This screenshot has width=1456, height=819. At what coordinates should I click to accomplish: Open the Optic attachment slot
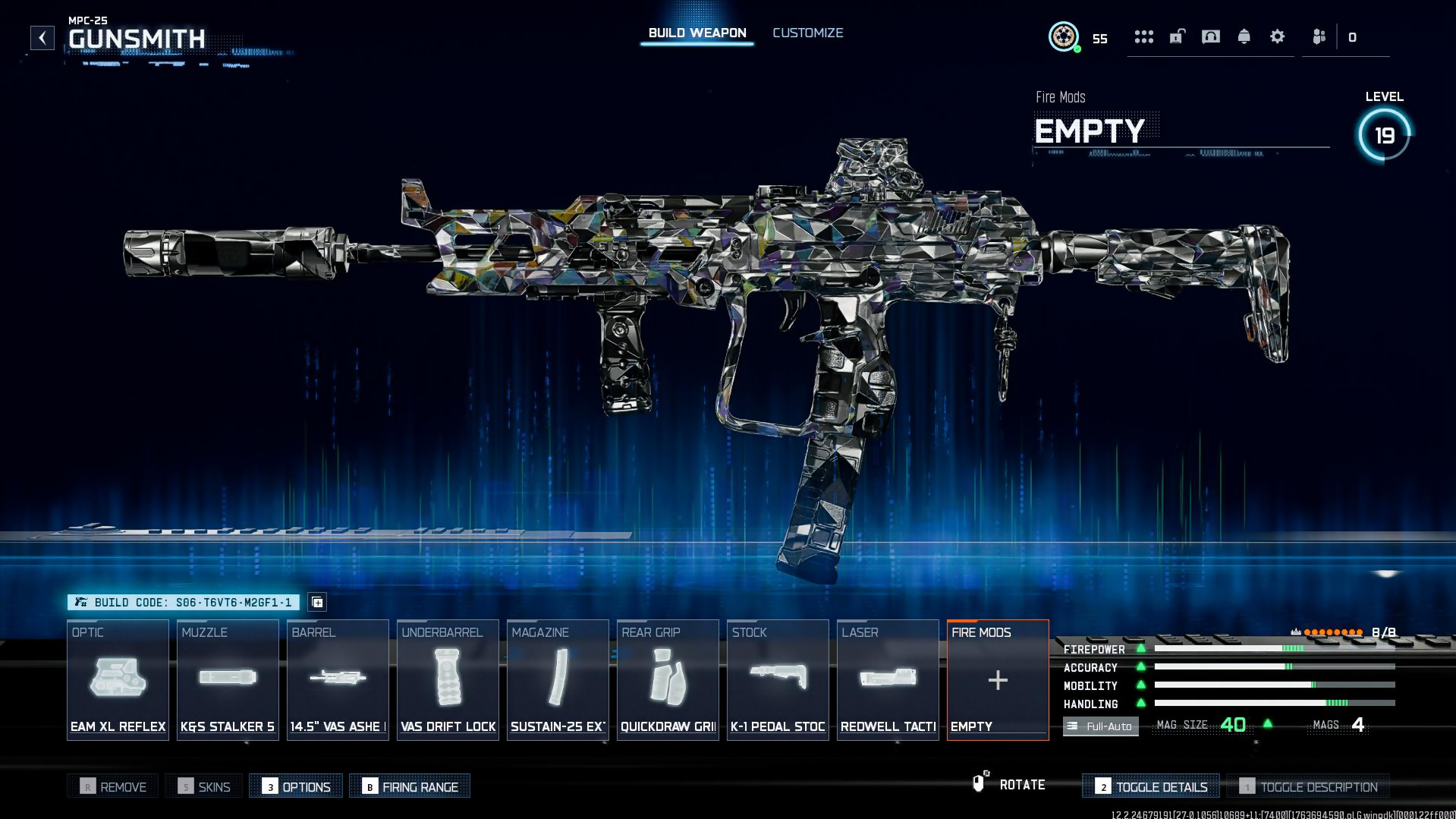coord(118,679)
